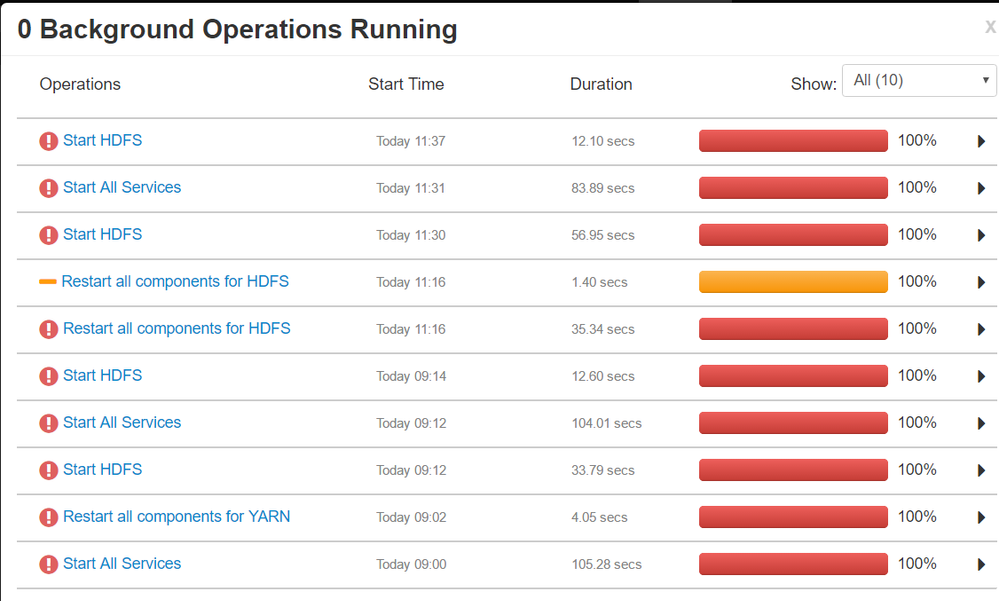The height and width of the screenshot is (601, 999).
Task: Expand the orange Restart HDFS row arrow
Action: 982,283
